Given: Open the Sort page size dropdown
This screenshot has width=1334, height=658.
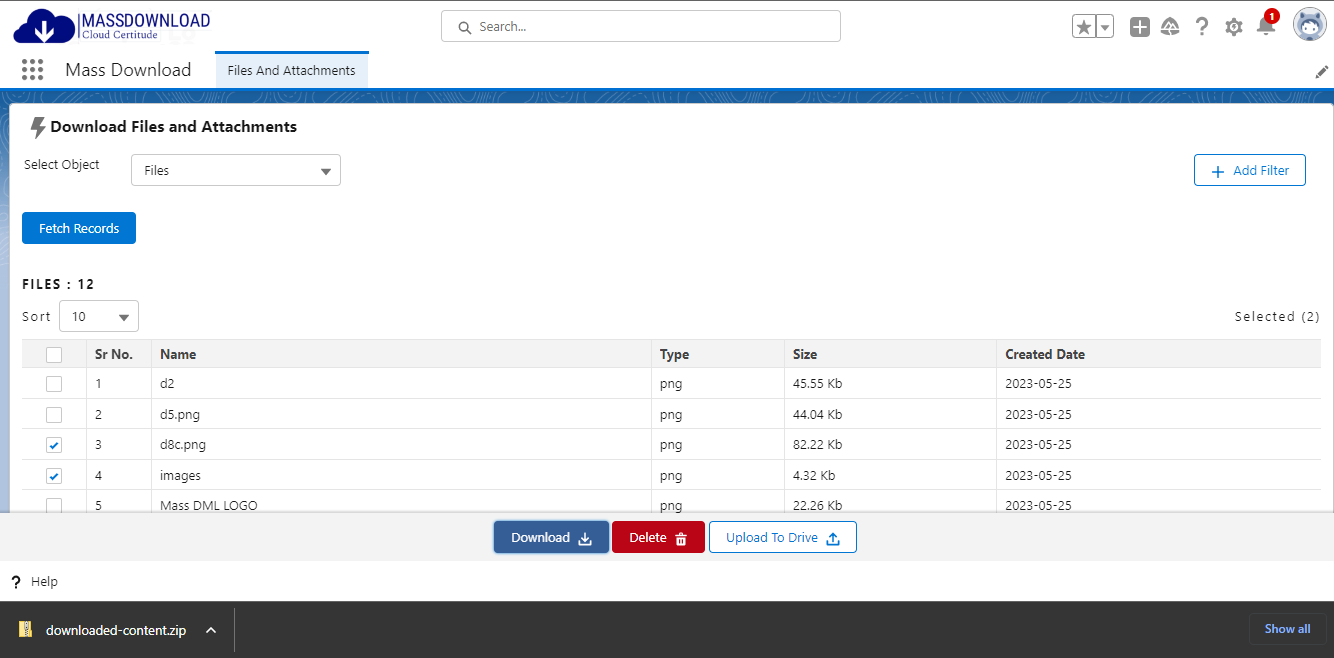Looking at the screenshot, I should coord(99,317).
